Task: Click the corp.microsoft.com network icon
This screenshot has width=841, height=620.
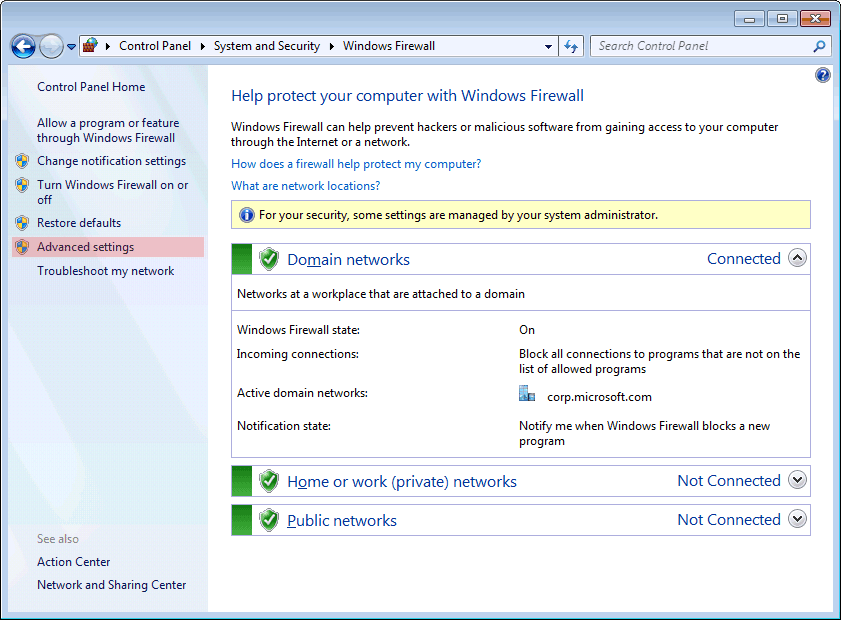Action: (x=527, y=394)
